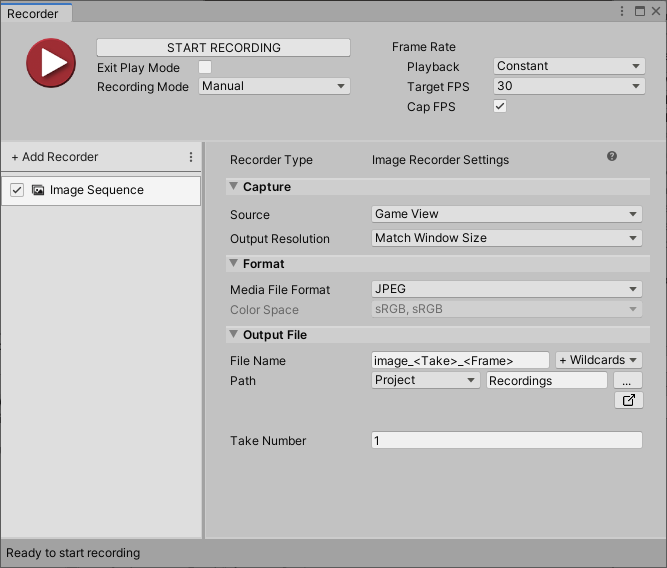The height and width of the screenshot is (568, 667).
Task: Click the Image Sequence recorder icon
Action: pyautogui.click(x=38, y=190)
